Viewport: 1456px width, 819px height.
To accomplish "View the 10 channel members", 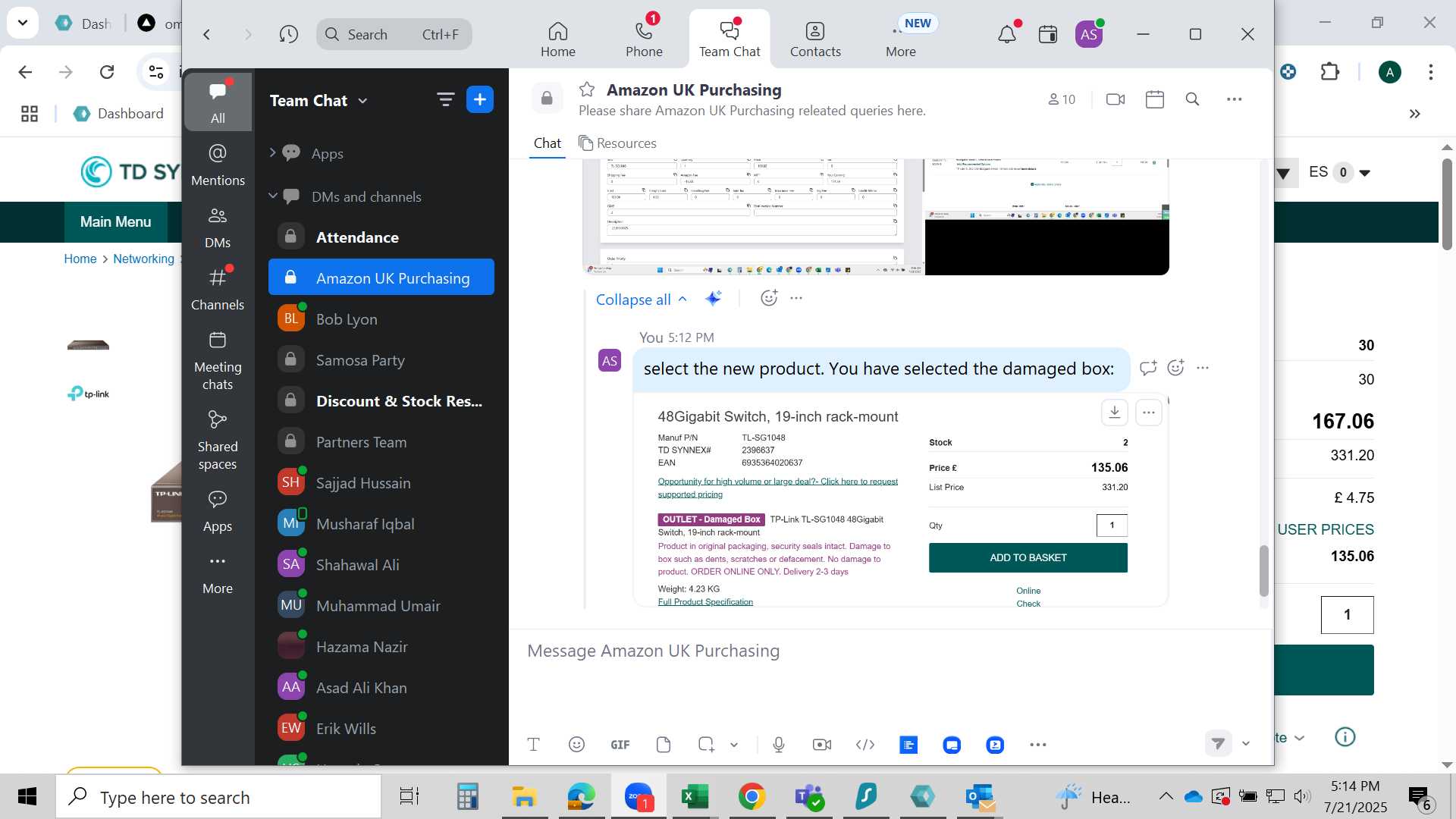I will pos(1062,99).
